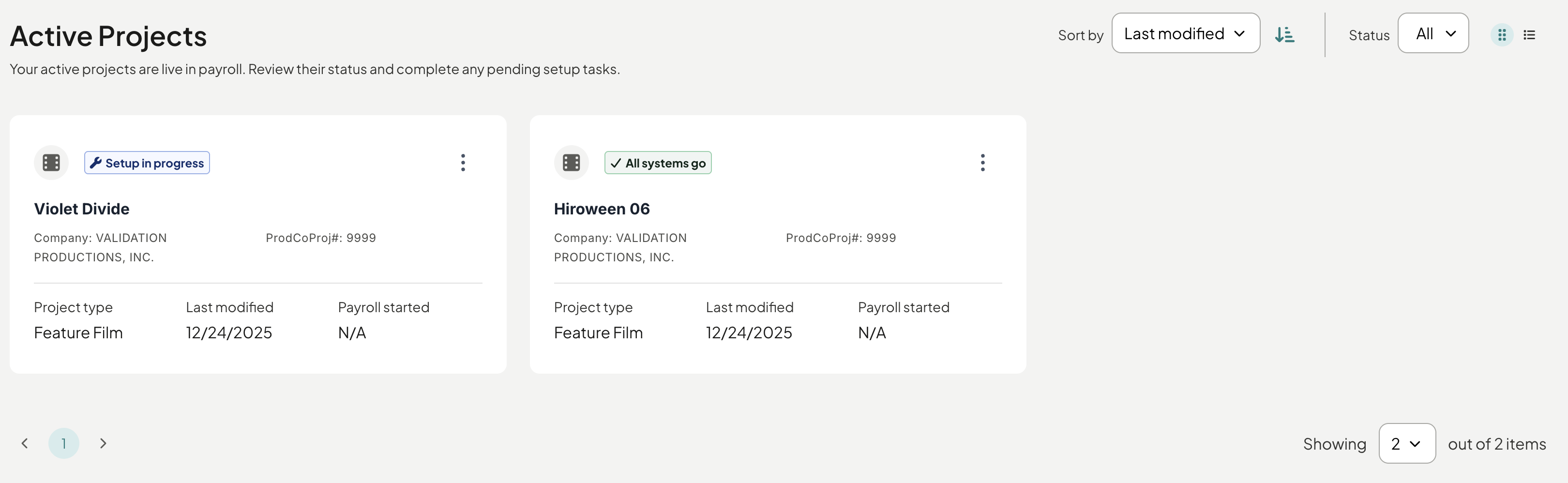Click Hiroween 06 Feature Film project type
Image resolution: width=1568 pixels, height=483 pixels.
tap(598, 332)
